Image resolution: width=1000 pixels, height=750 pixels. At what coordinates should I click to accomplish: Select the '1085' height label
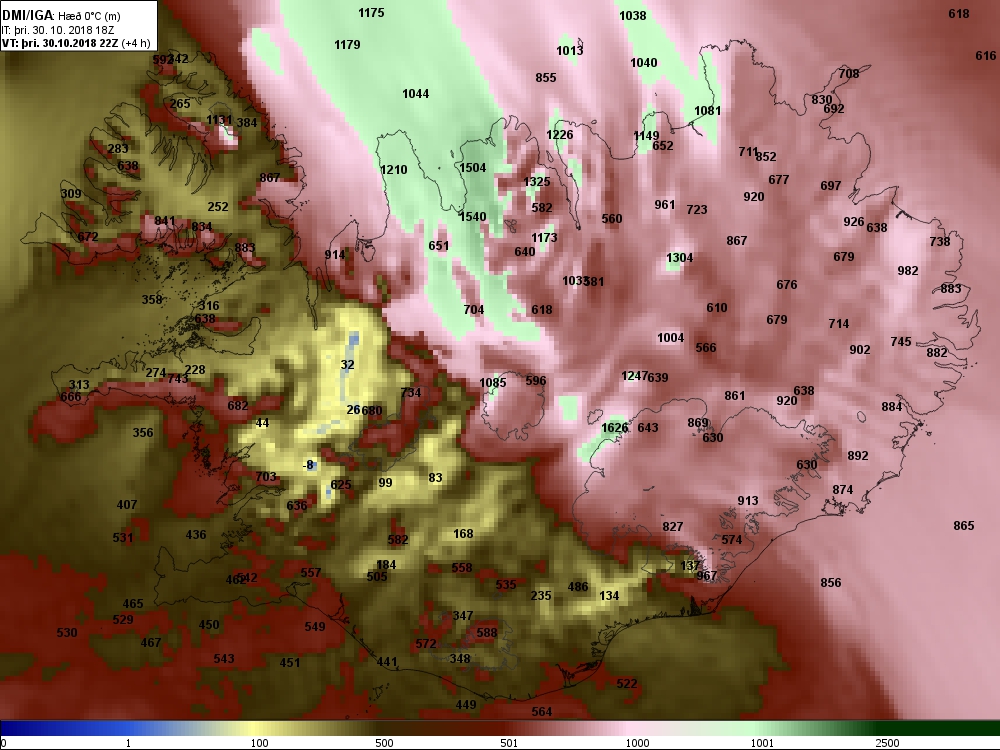(492, 383)
